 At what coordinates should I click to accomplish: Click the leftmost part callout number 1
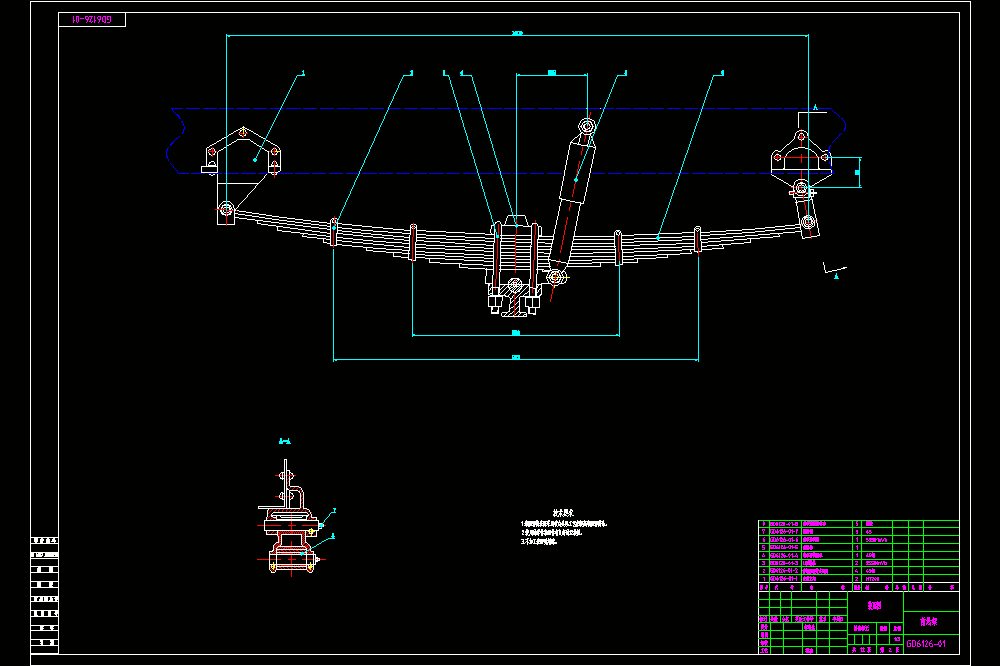coord(303,73)
